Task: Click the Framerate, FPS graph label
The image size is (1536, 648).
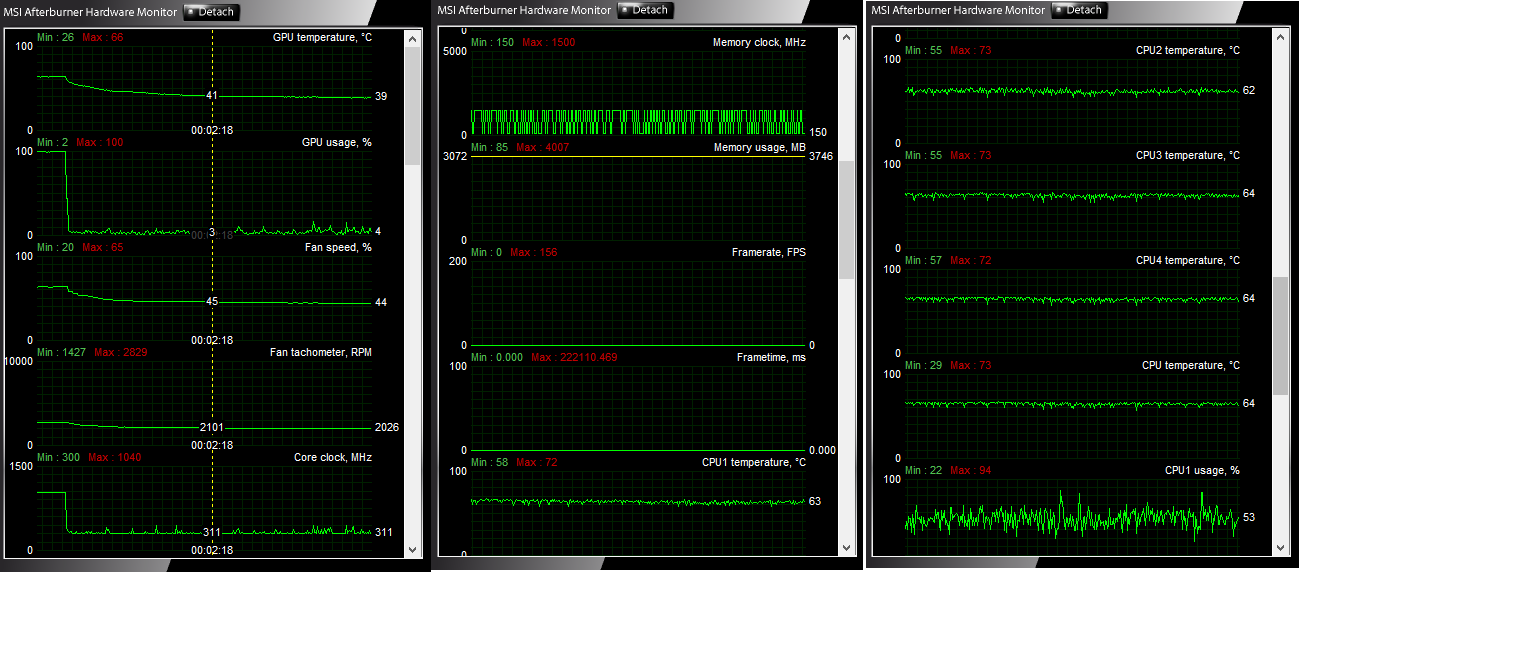Action: [768, 252]
